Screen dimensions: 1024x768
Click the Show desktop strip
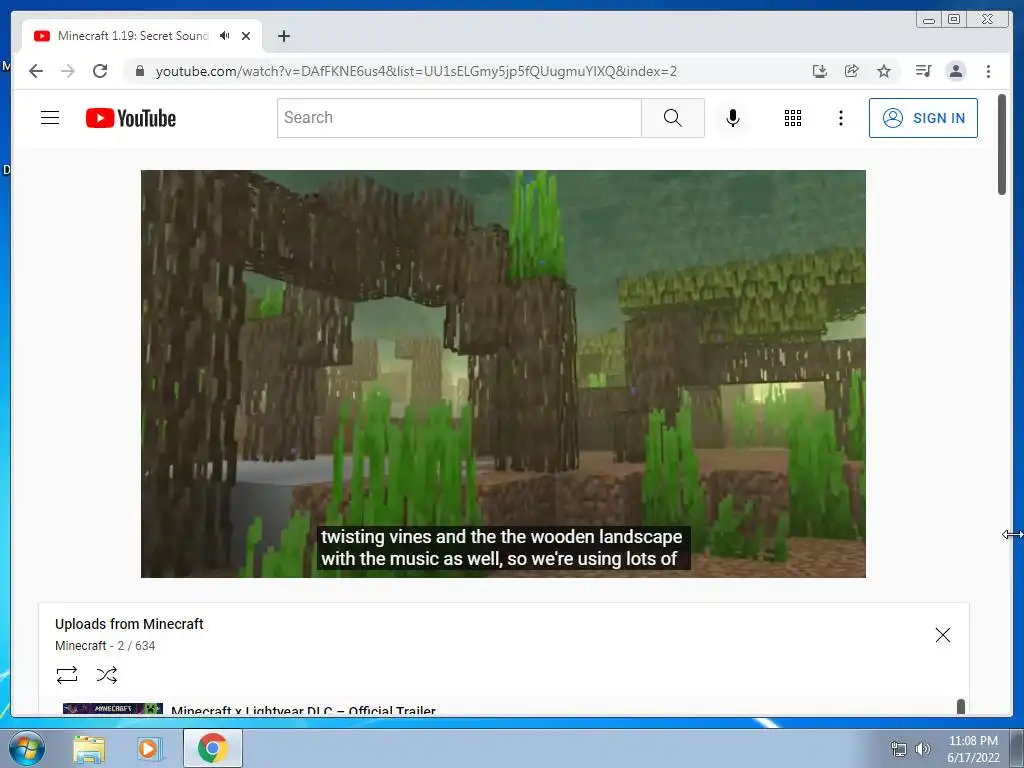tap(1017, 748)
